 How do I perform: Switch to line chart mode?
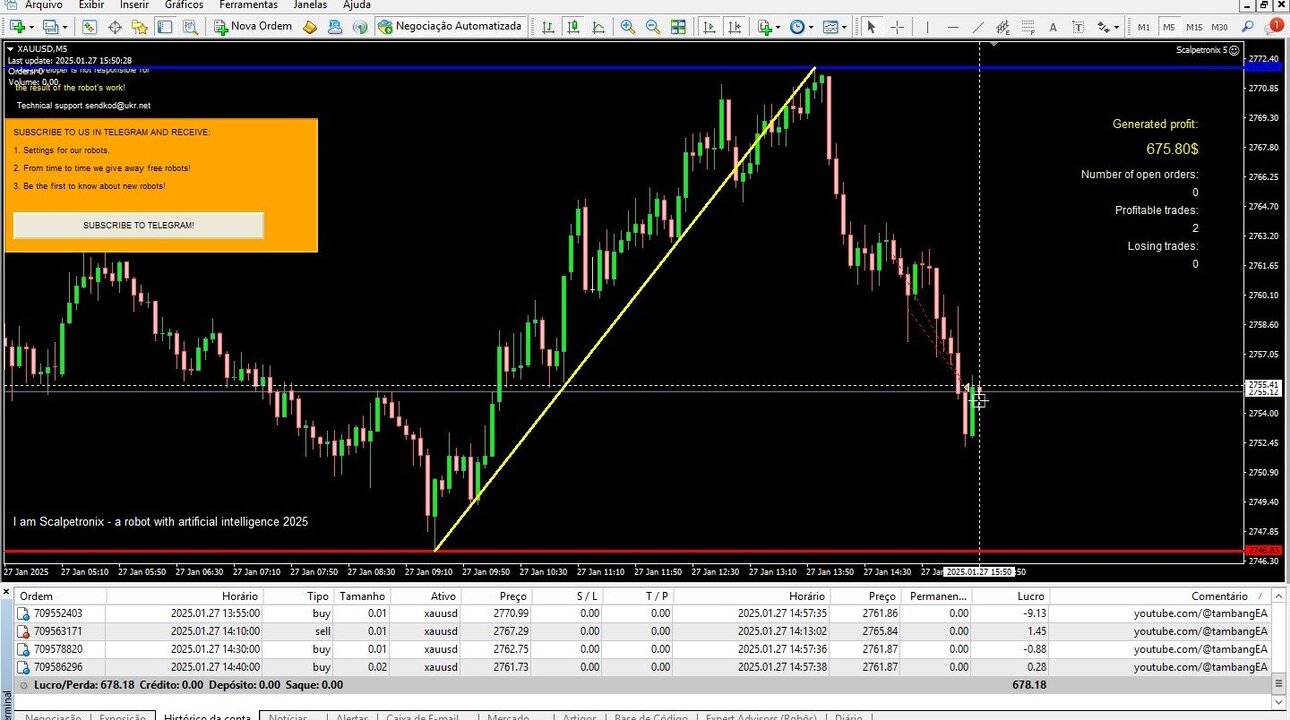(x=597, y=27)
